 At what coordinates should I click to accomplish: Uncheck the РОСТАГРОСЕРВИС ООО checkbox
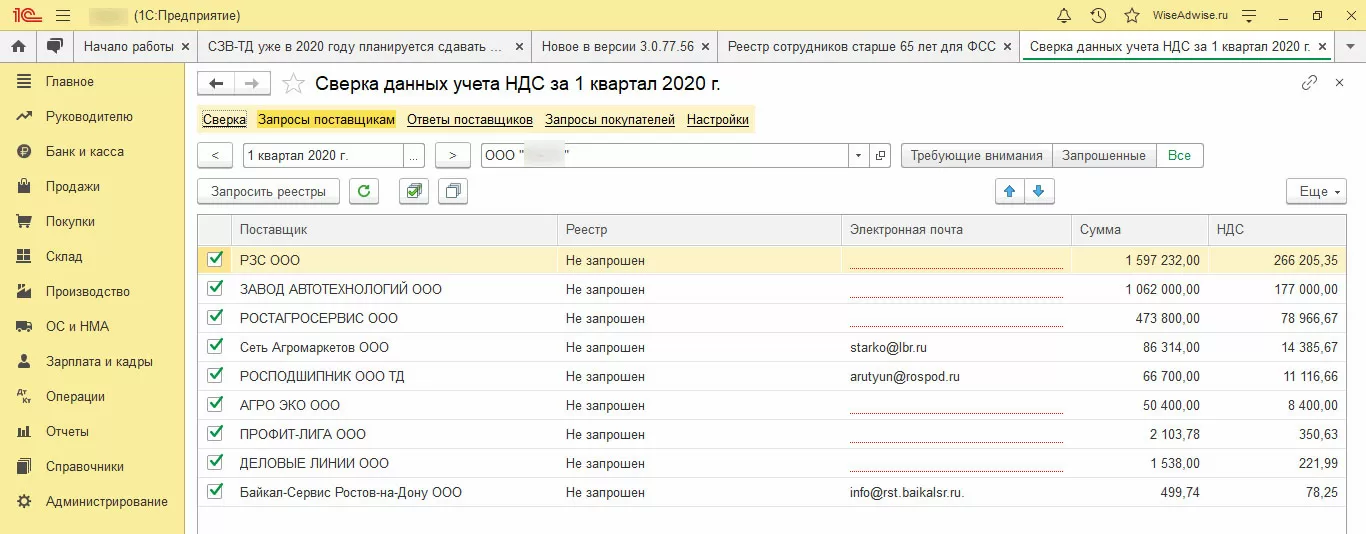(214, 318)
